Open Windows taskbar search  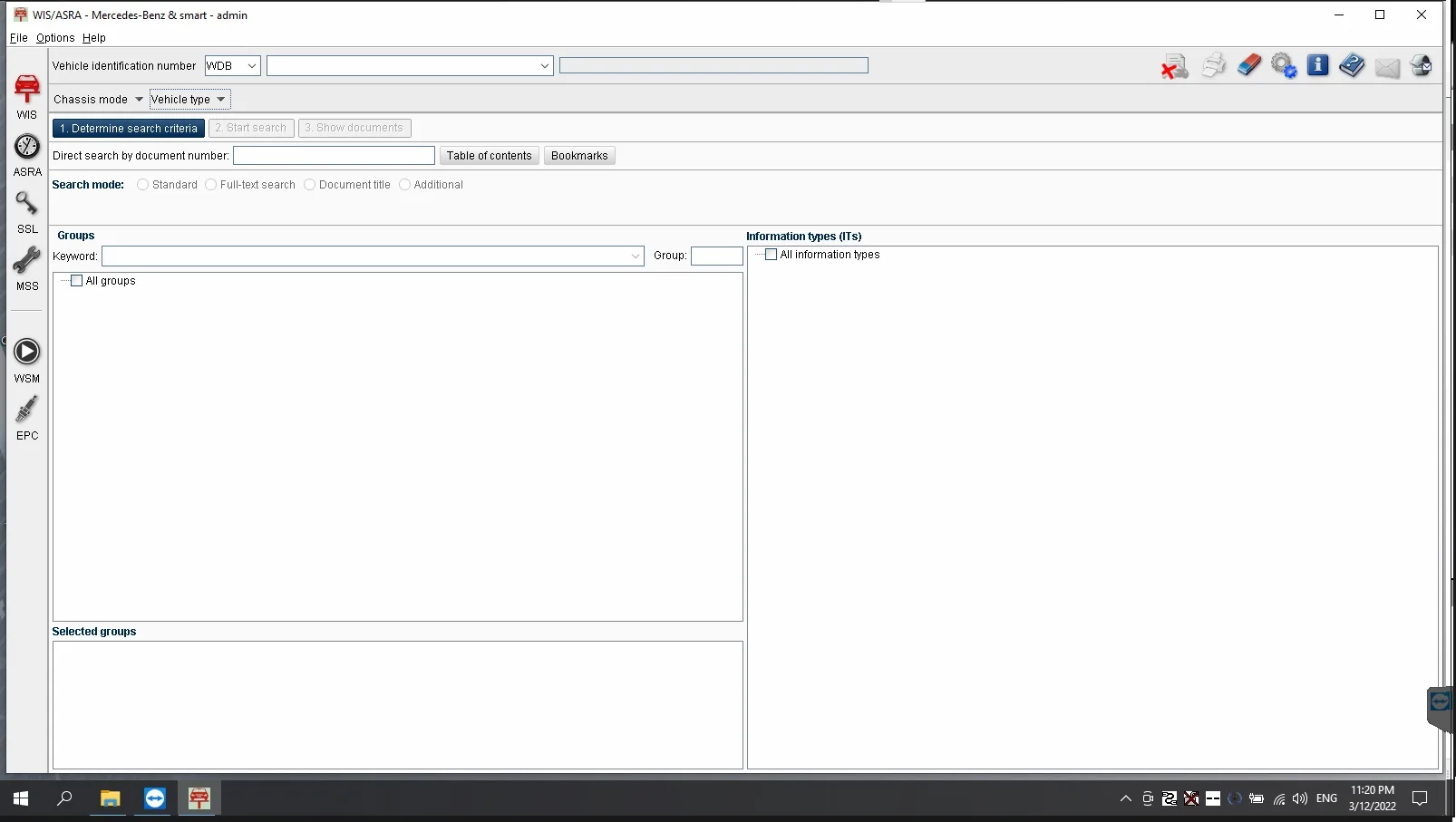point(64,798)
